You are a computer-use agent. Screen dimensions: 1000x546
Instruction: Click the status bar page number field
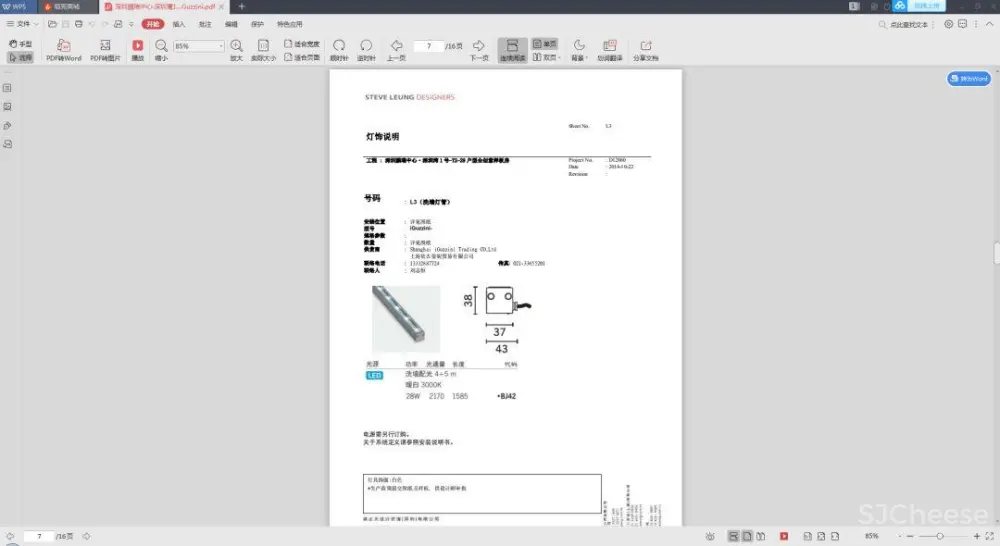(x=39, y=536)
